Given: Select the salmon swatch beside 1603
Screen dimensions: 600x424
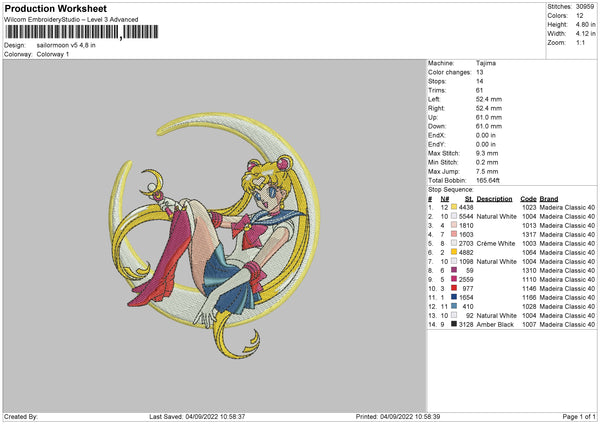Looking at the screenshot, I should pyautogui.click(x=454, y=234).
